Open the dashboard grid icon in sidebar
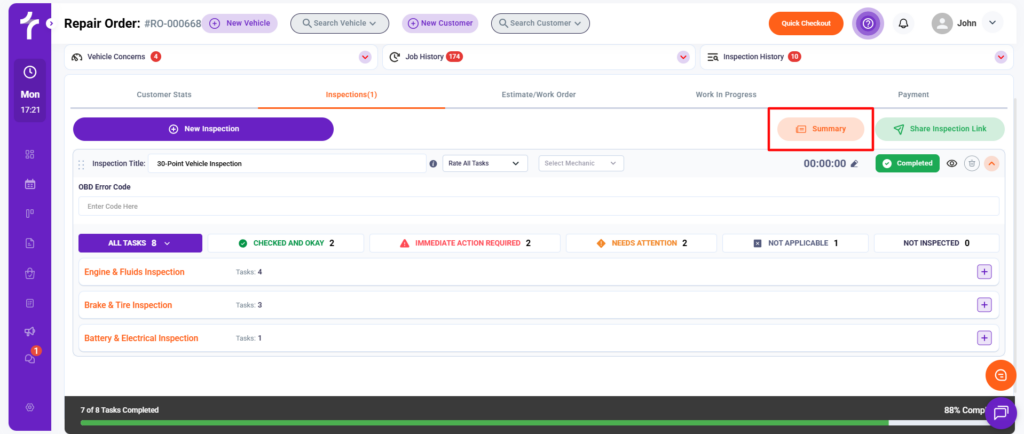 [x=29, y=155]
